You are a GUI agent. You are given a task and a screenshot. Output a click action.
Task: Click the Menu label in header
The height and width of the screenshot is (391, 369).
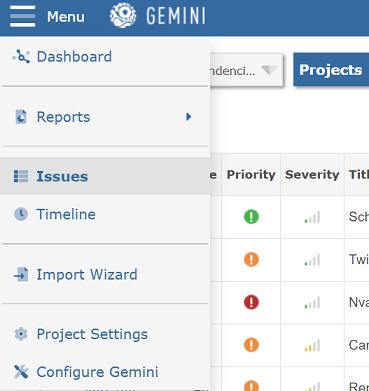(66, 17)
